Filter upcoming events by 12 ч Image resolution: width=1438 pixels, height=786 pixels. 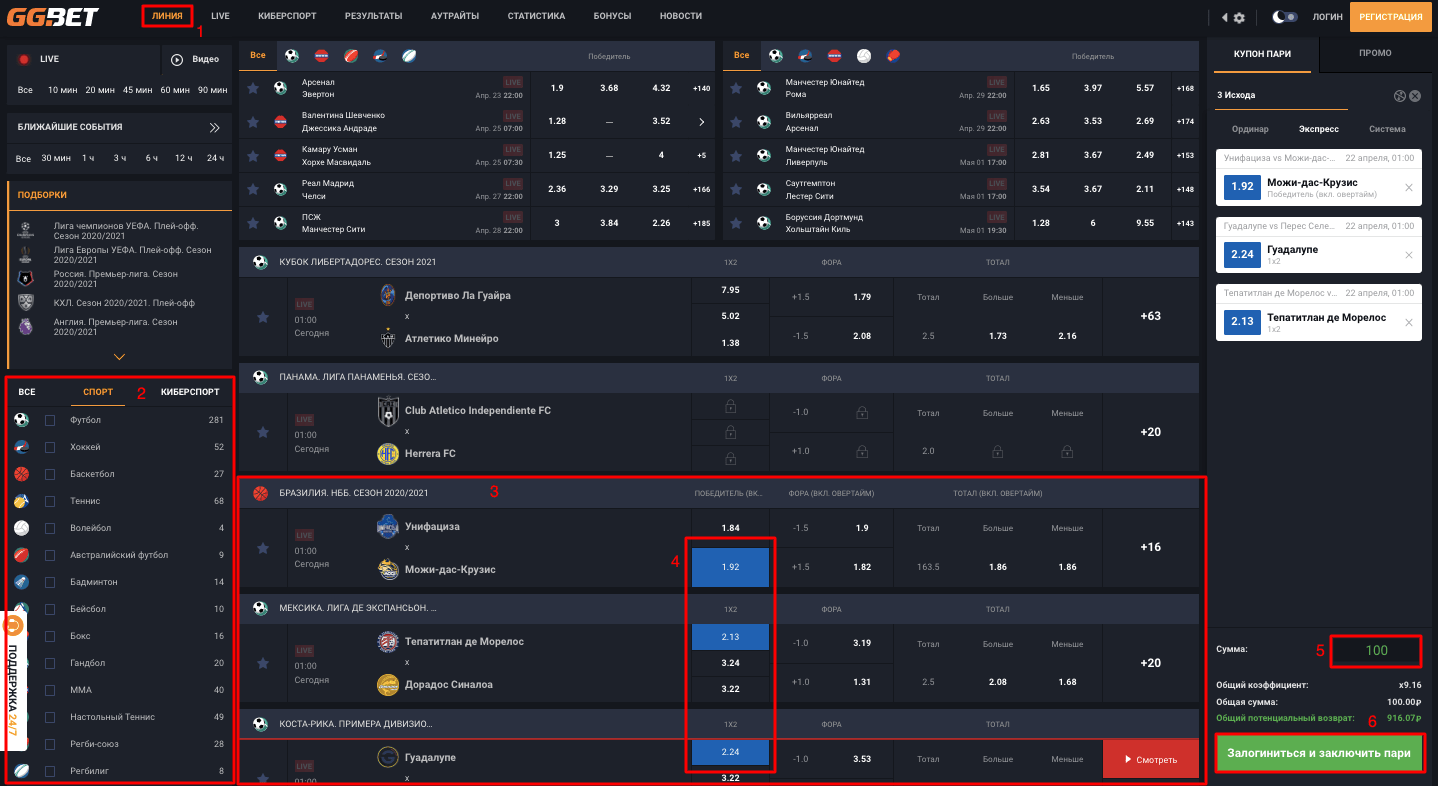coord(182,158)
